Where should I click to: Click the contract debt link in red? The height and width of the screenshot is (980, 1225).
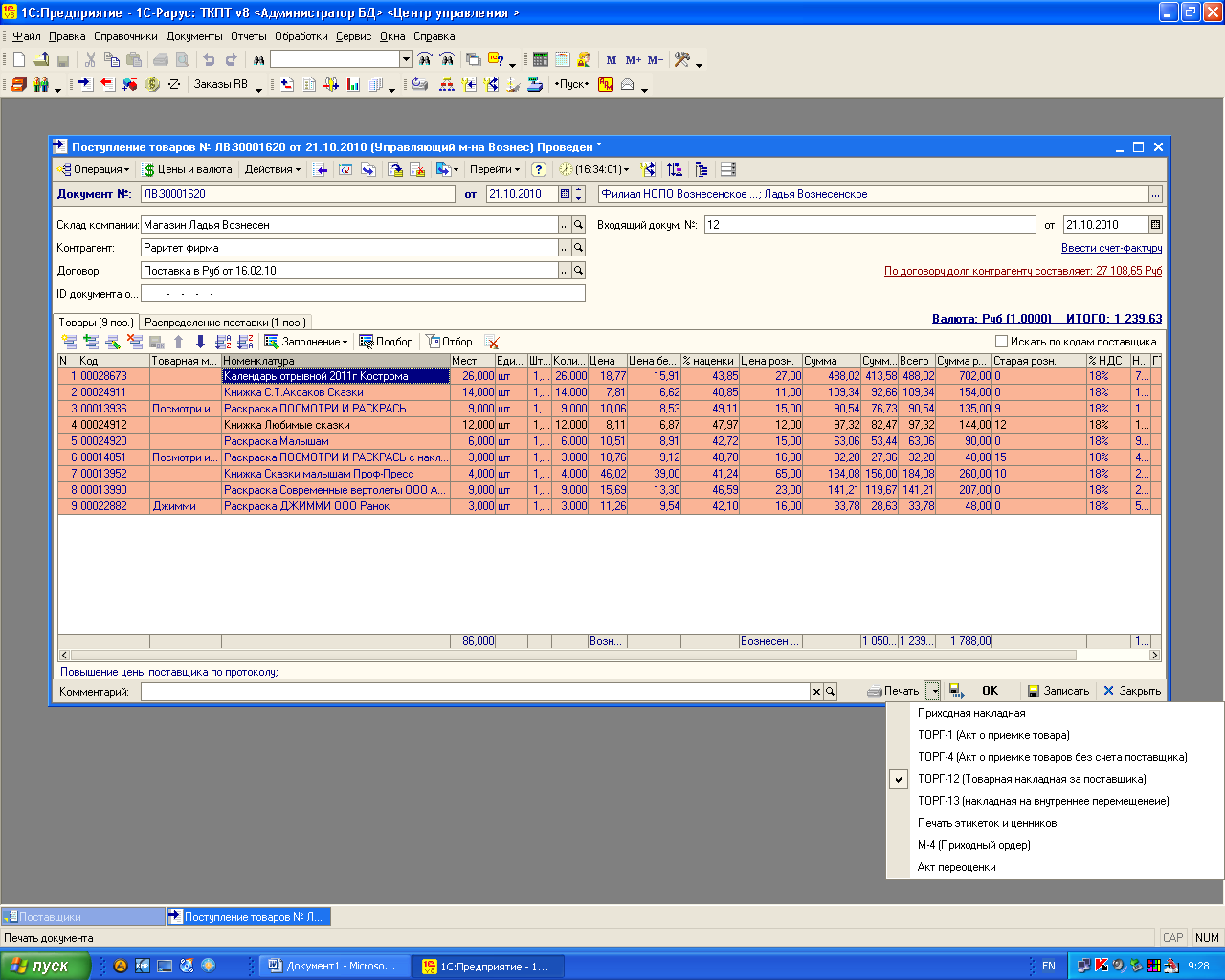point(1023,271)
